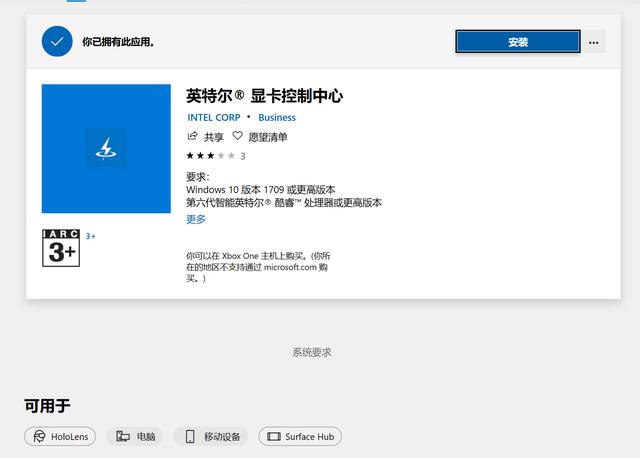Click the Surface Hub screen icon
Screen dimensions: 640x458
coord(274,436)
